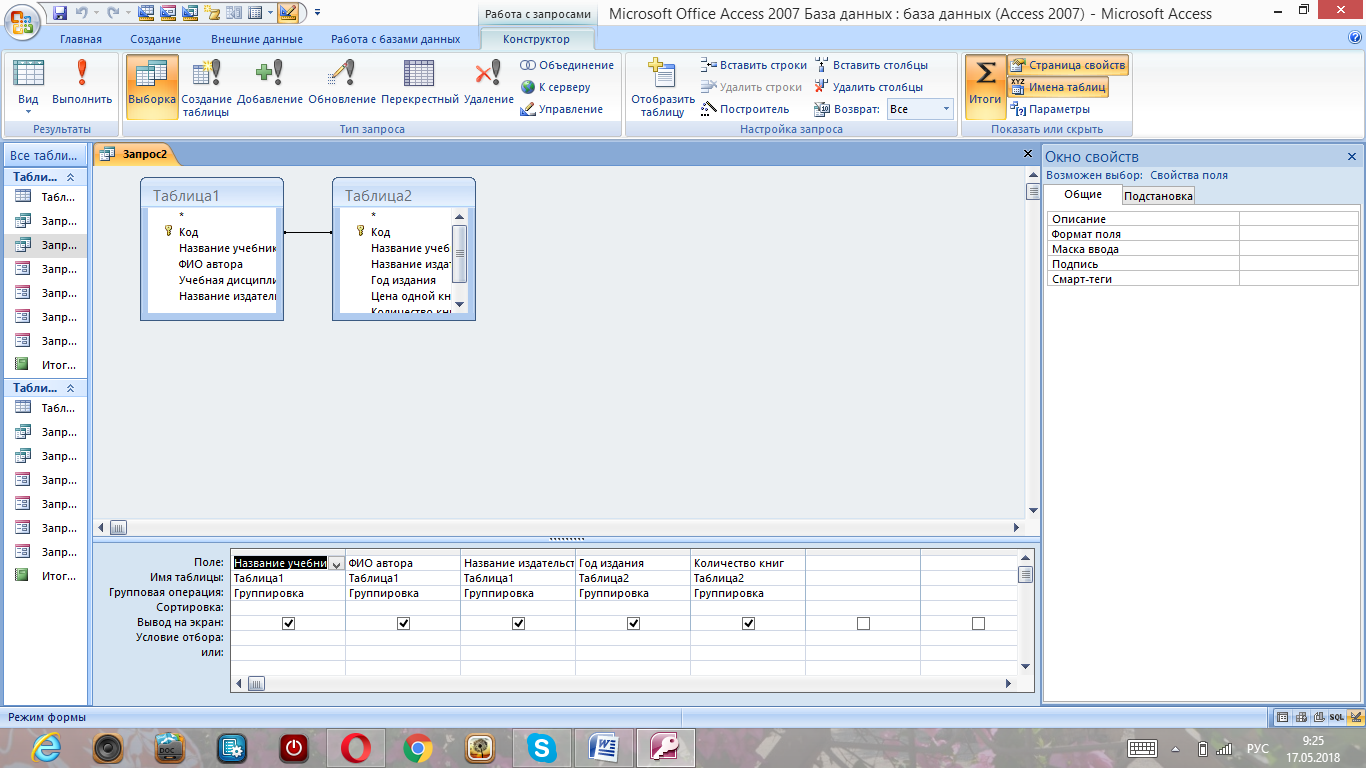Uncheck display for Название учебника column
This screenshot has width=1366, height=768.
tap(289, 623)
